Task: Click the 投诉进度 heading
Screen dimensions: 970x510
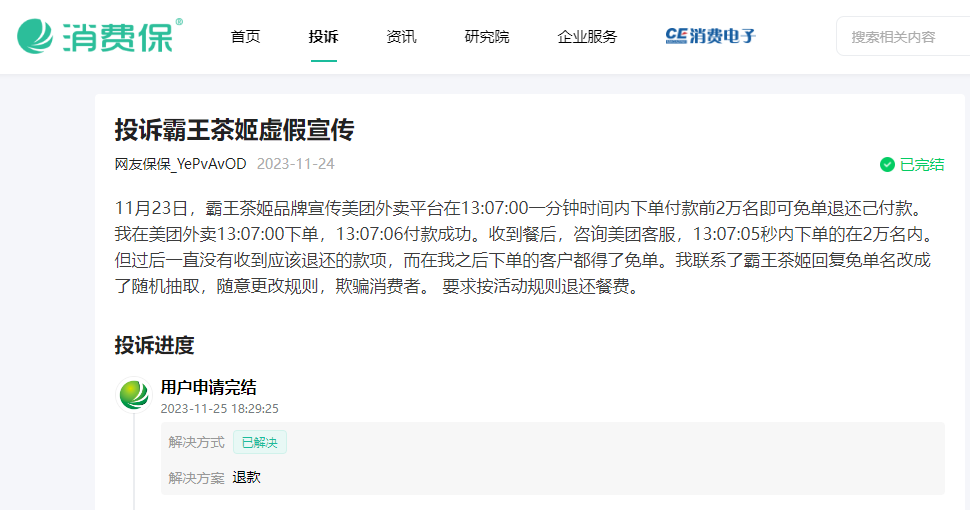Action: [x=155, y=345]
